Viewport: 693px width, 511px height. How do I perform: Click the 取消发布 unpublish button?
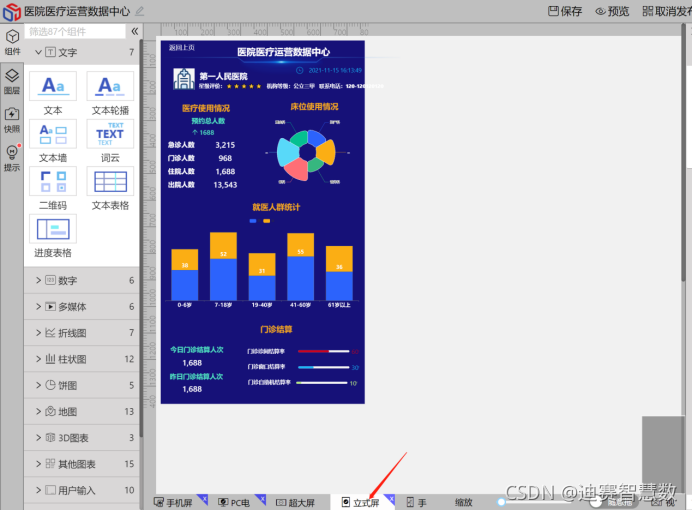pos(667,11)
